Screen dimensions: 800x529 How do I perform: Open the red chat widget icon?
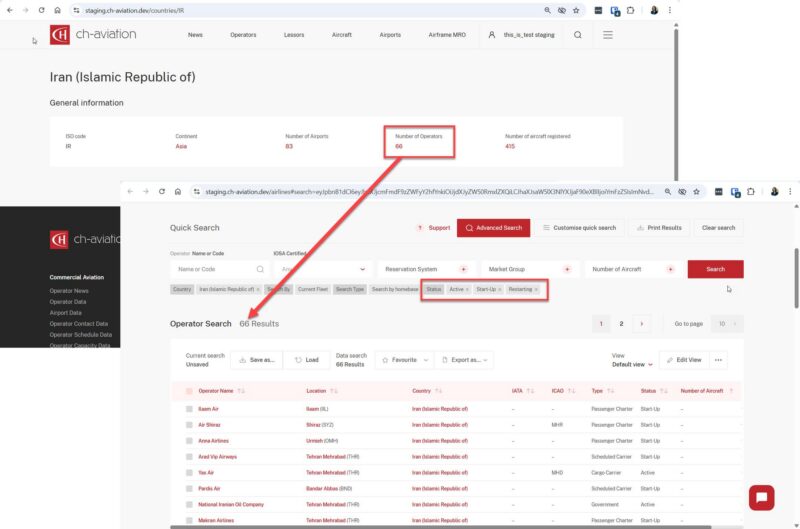pos(761,498)
